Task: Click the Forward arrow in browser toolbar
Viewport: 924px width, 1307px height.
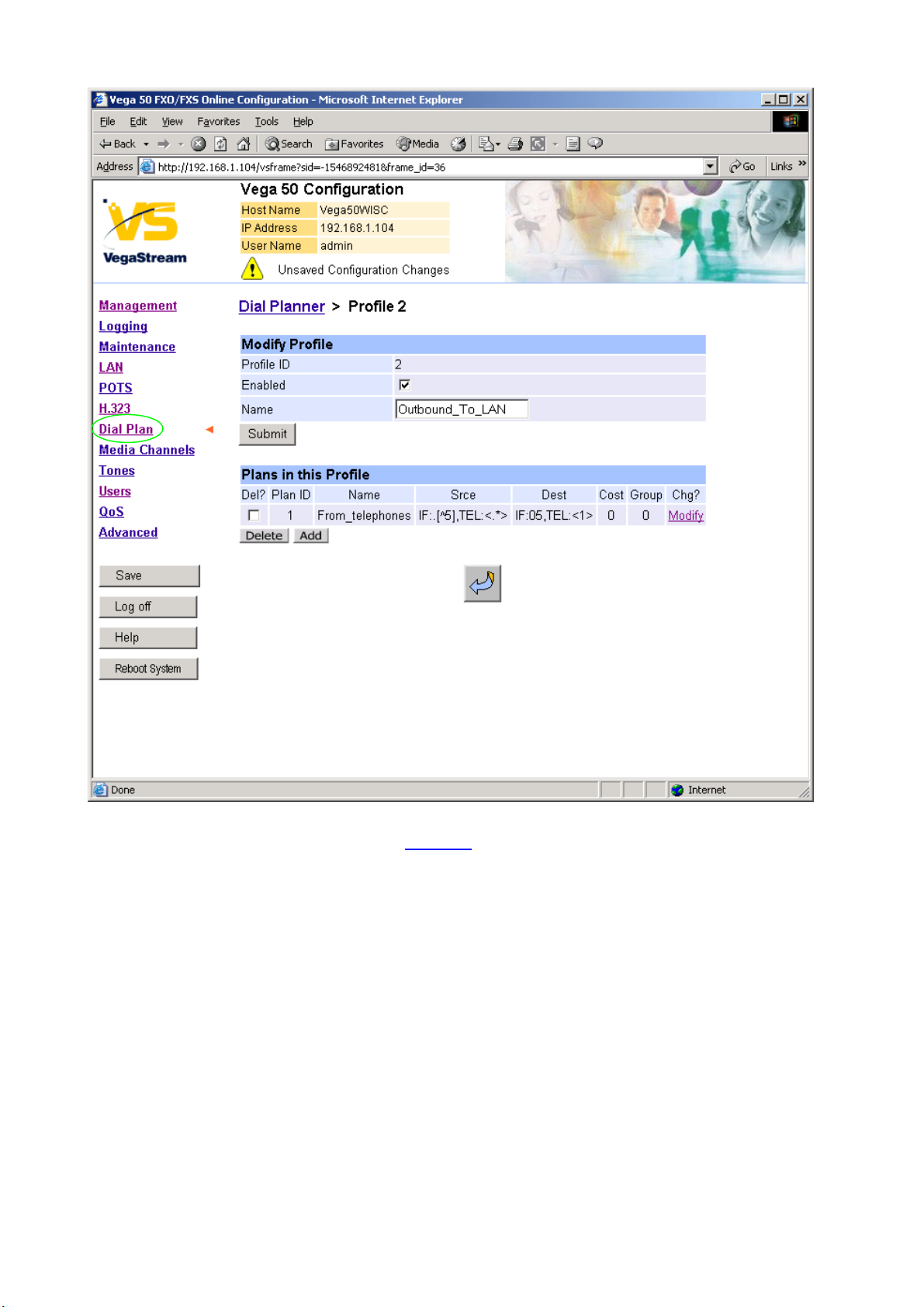Action: click(164, 143)
